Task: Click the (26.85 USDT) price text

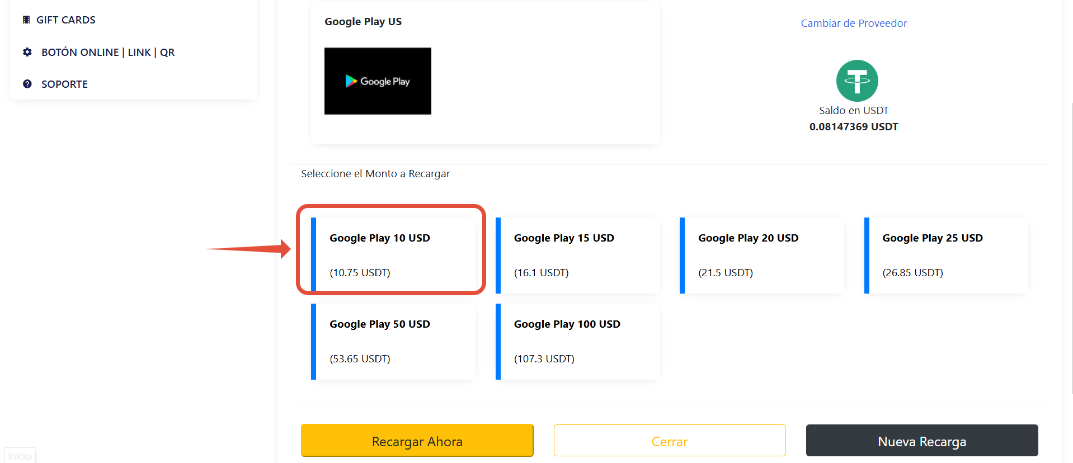Action: 913,273
